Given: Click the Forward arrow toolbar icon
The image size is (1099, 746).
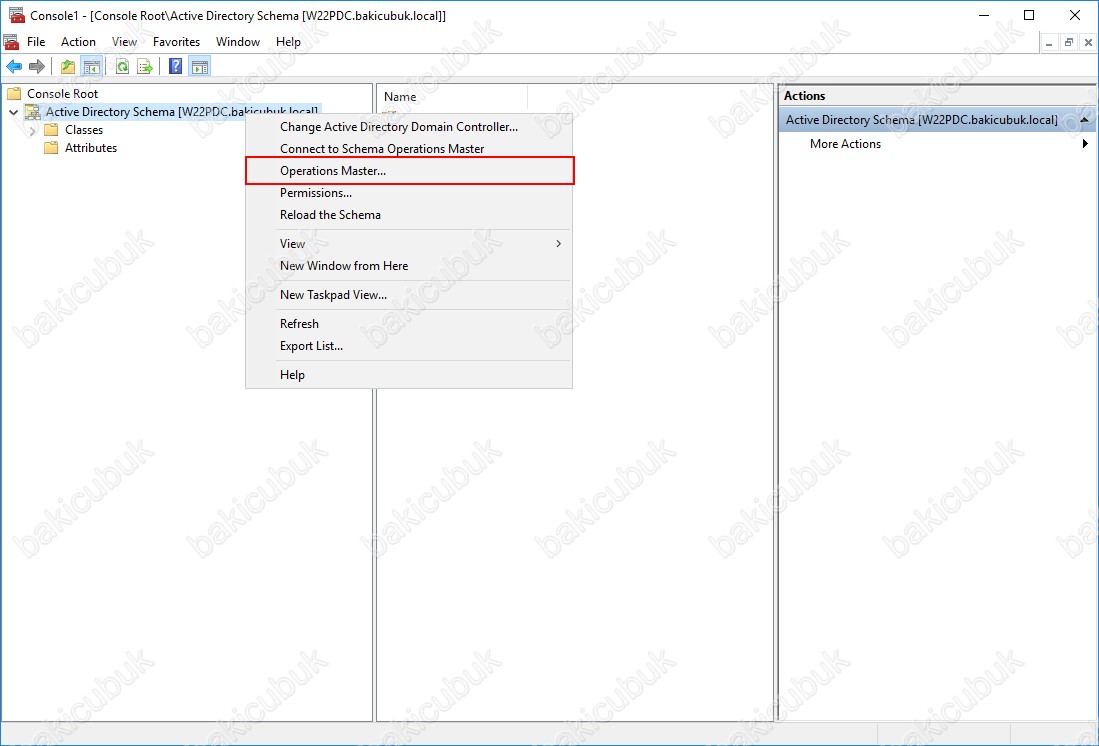Looking at the screenshot, I should 36,67.
